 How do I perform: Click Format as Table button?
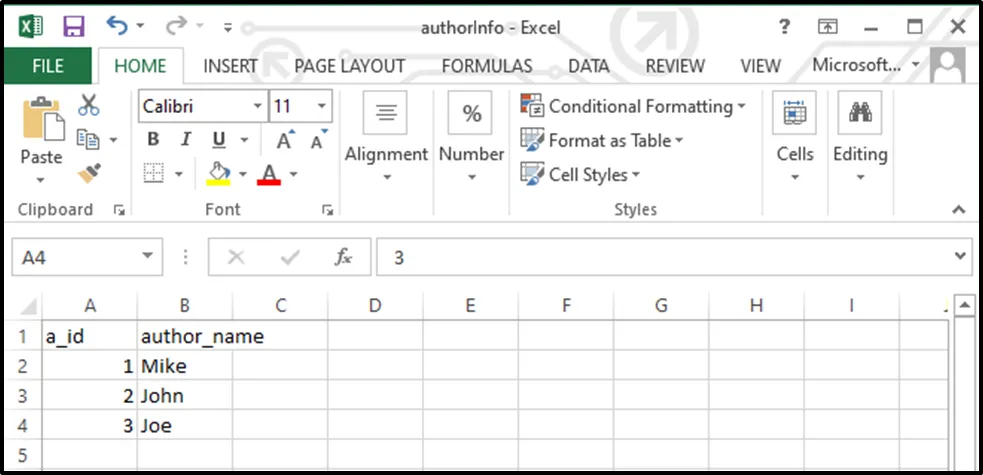[x=602, y=141]
